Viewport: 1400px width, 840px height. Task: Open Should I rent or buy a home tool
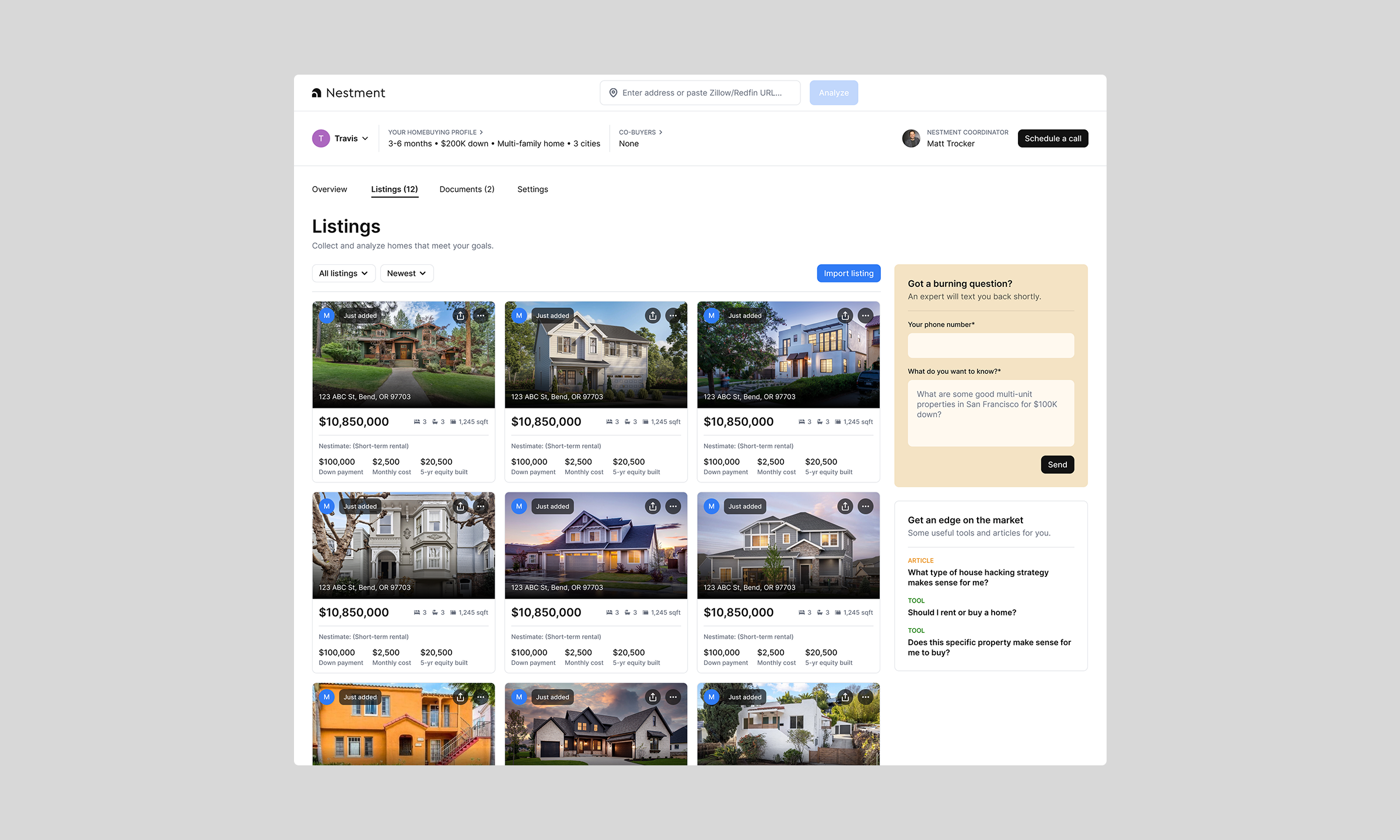[x=961, y=612]
